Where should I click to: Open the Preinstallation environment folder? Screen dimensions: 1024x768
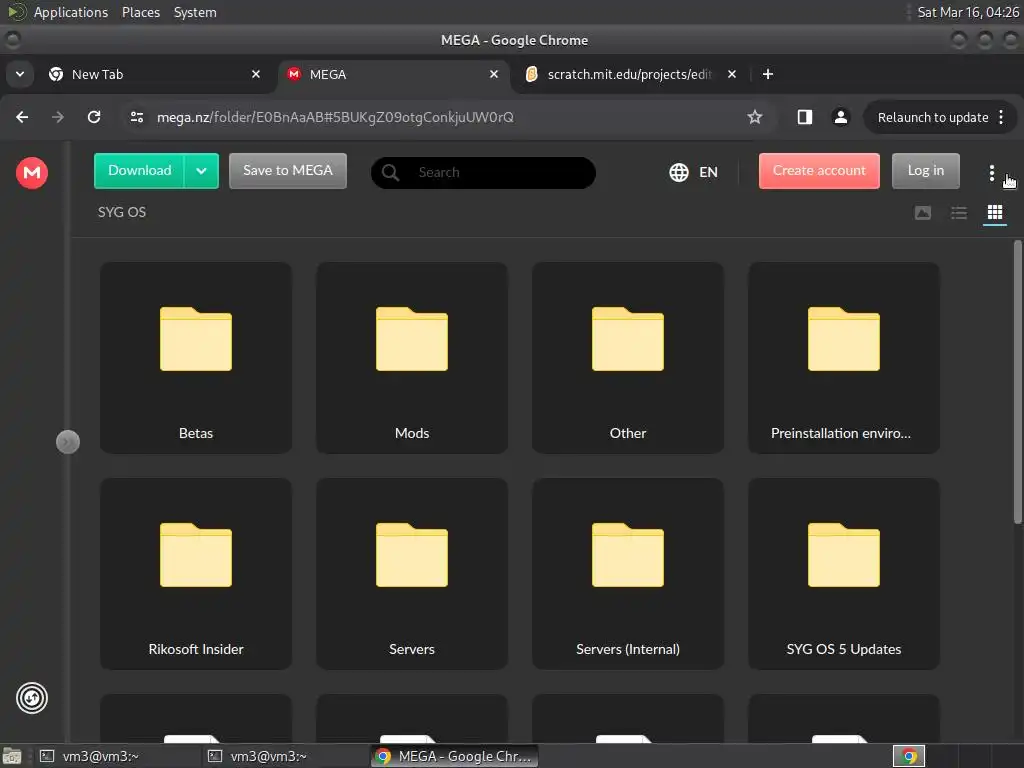(x=844, y=358)
